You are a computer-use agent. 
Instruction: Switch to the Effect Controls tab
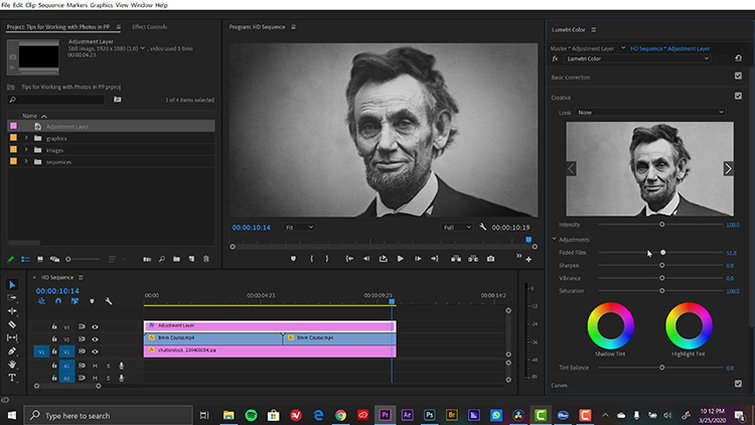150,27
